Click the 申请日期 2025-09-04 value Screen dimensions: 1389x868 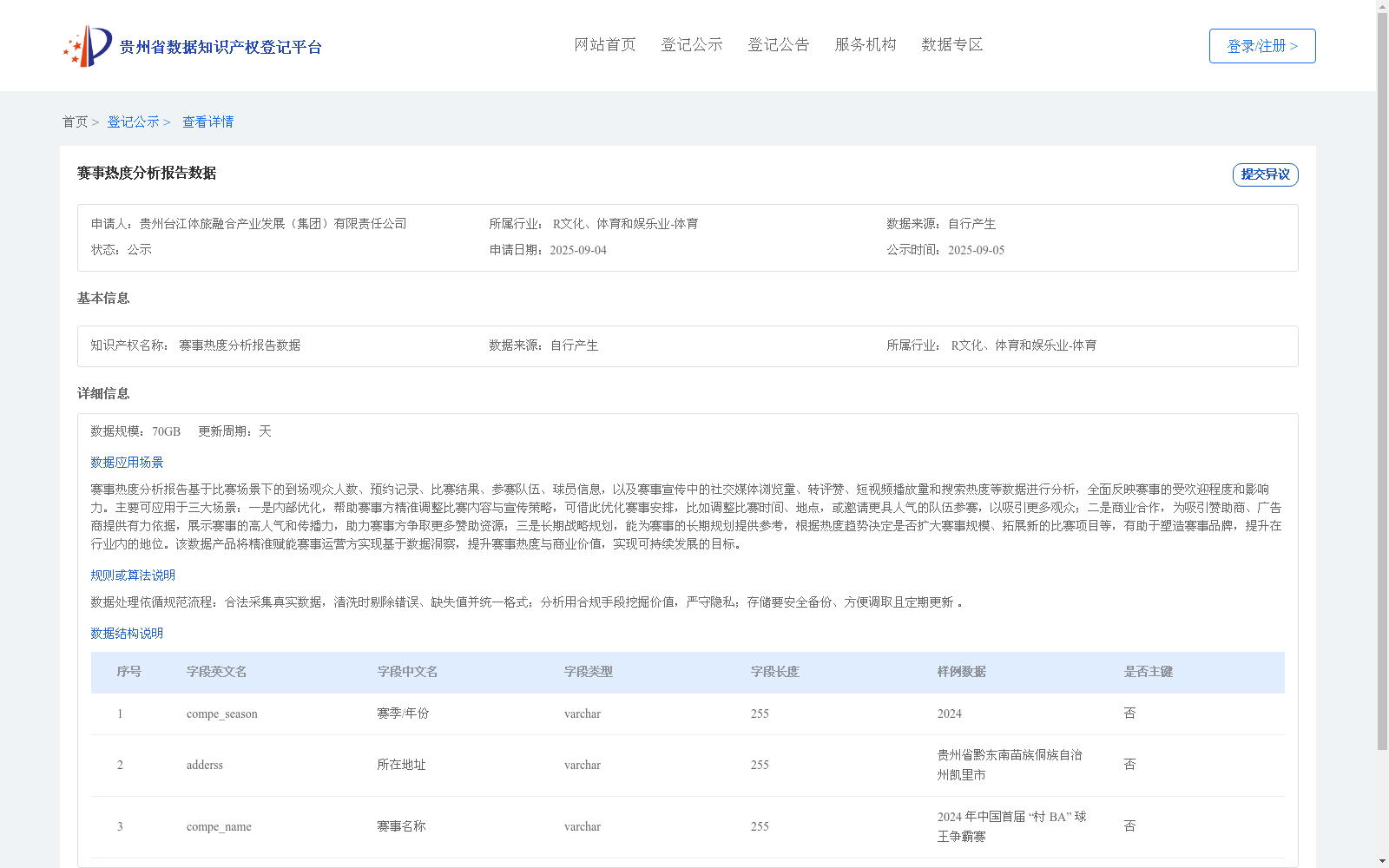[x=578, y=250]
